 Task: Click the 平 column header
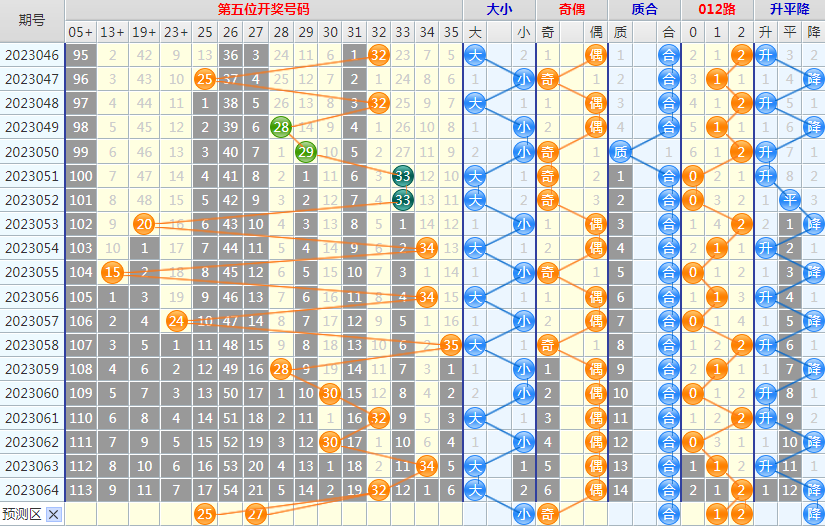(790, 32)
